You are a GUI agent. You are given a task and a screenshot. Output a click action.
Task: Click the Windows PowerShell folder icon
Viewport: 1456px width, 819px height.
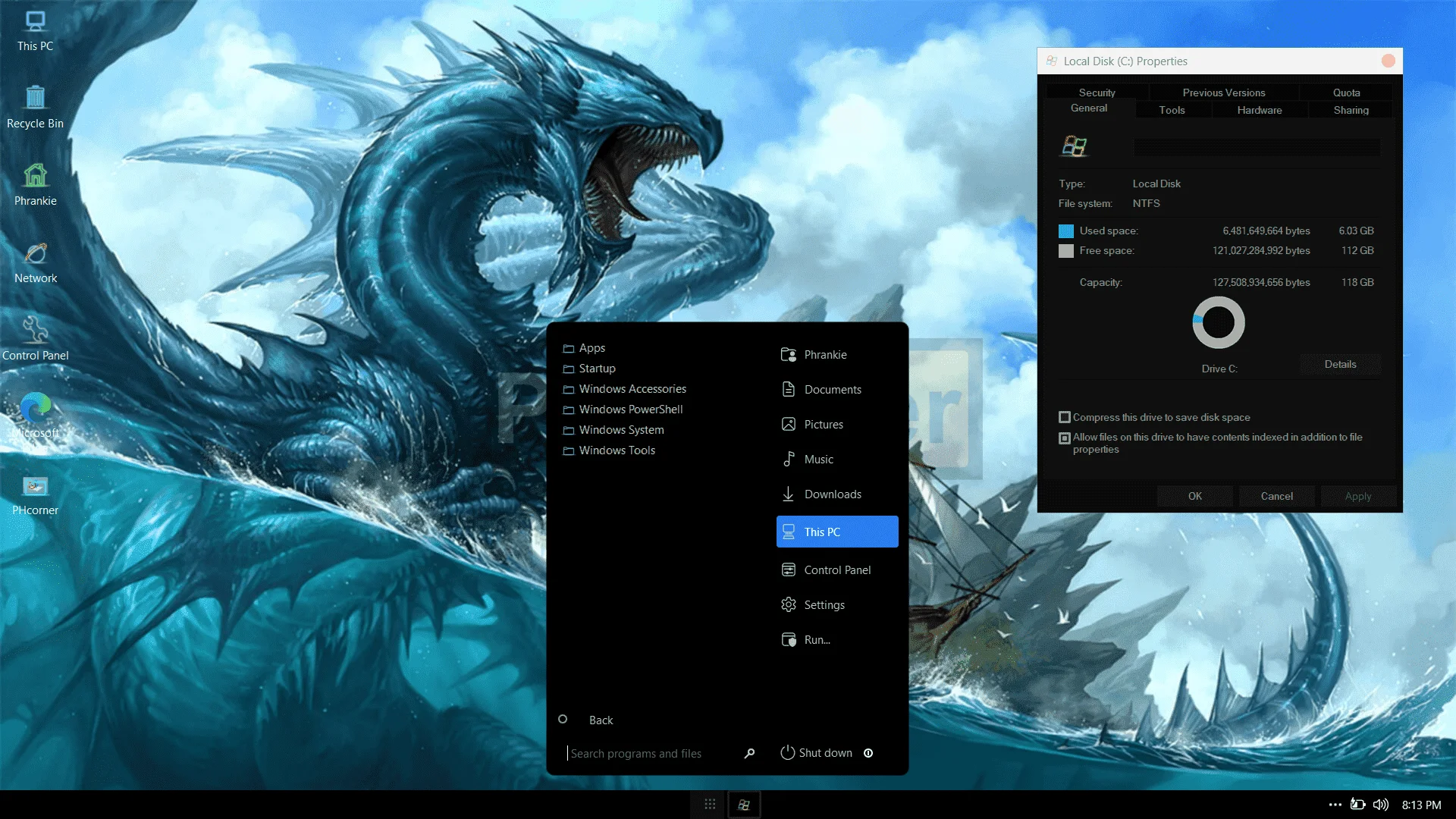pyautogui.click(x=568, y=409)
